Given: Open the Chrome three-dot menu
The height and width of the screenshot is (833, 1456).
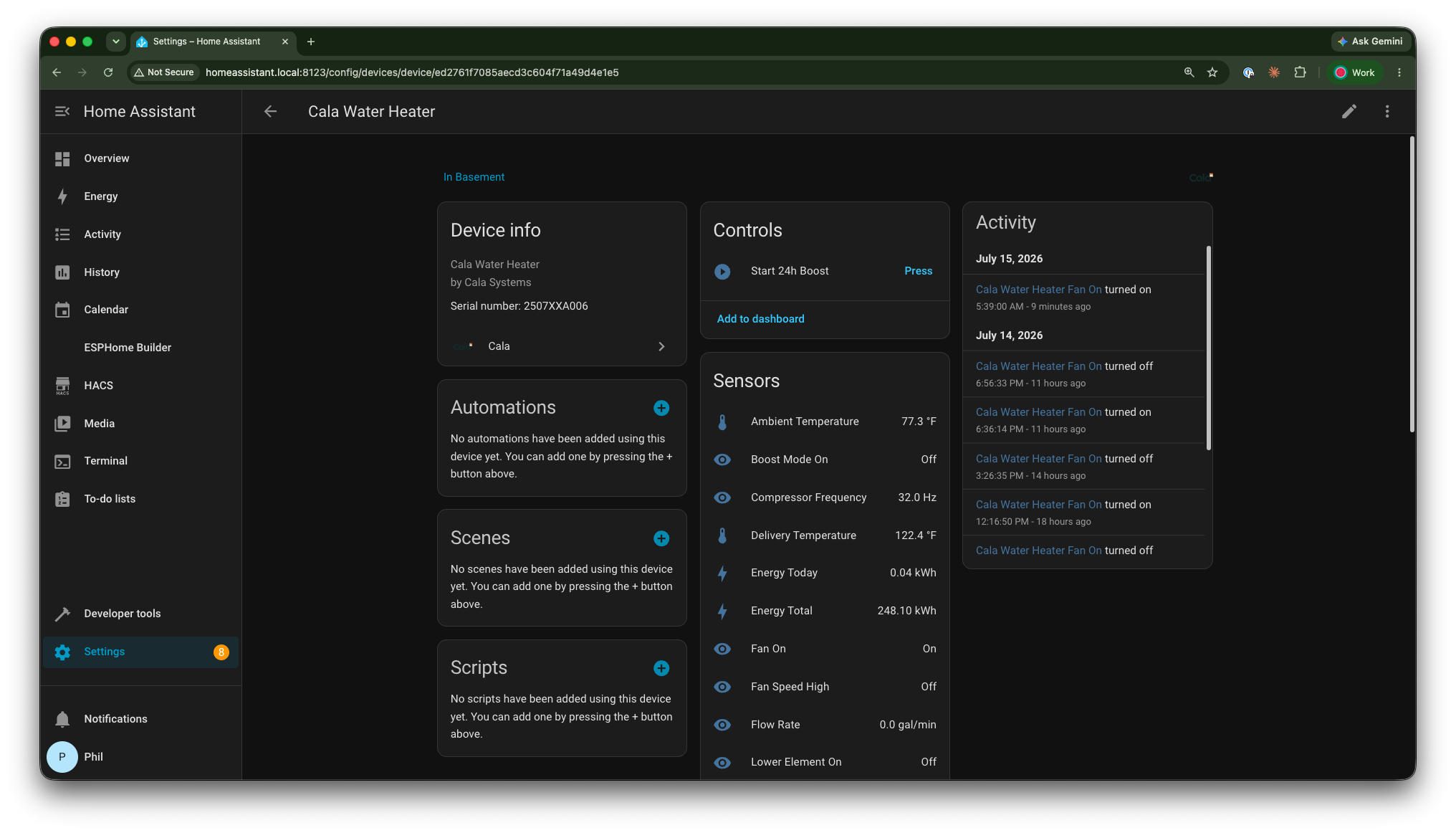Looking at the screenshot, I should [x=1399, y=72].
